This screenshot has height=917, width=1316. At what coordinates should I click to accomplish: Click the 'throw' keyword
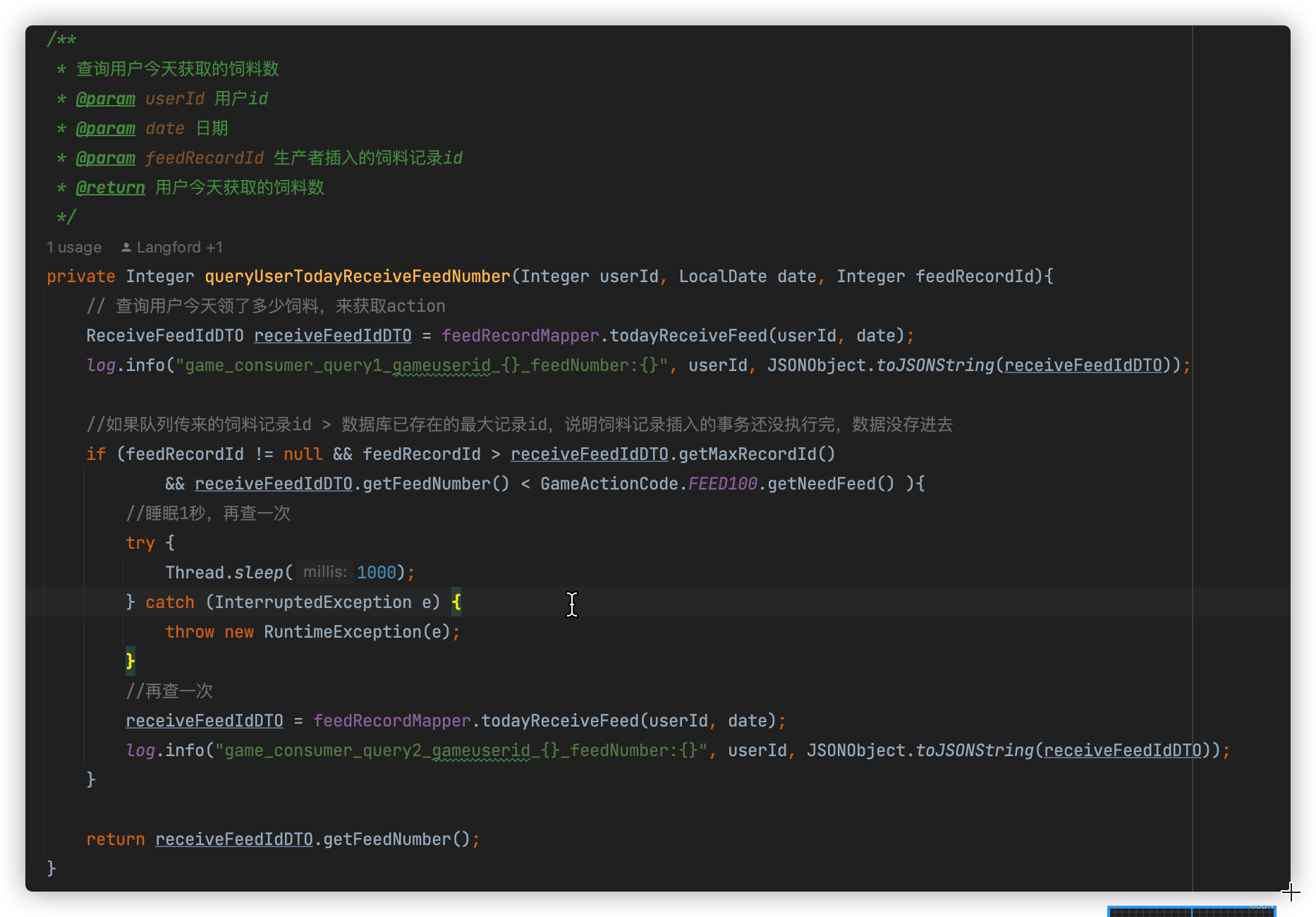pyautogui.click(x=190, y=632)
